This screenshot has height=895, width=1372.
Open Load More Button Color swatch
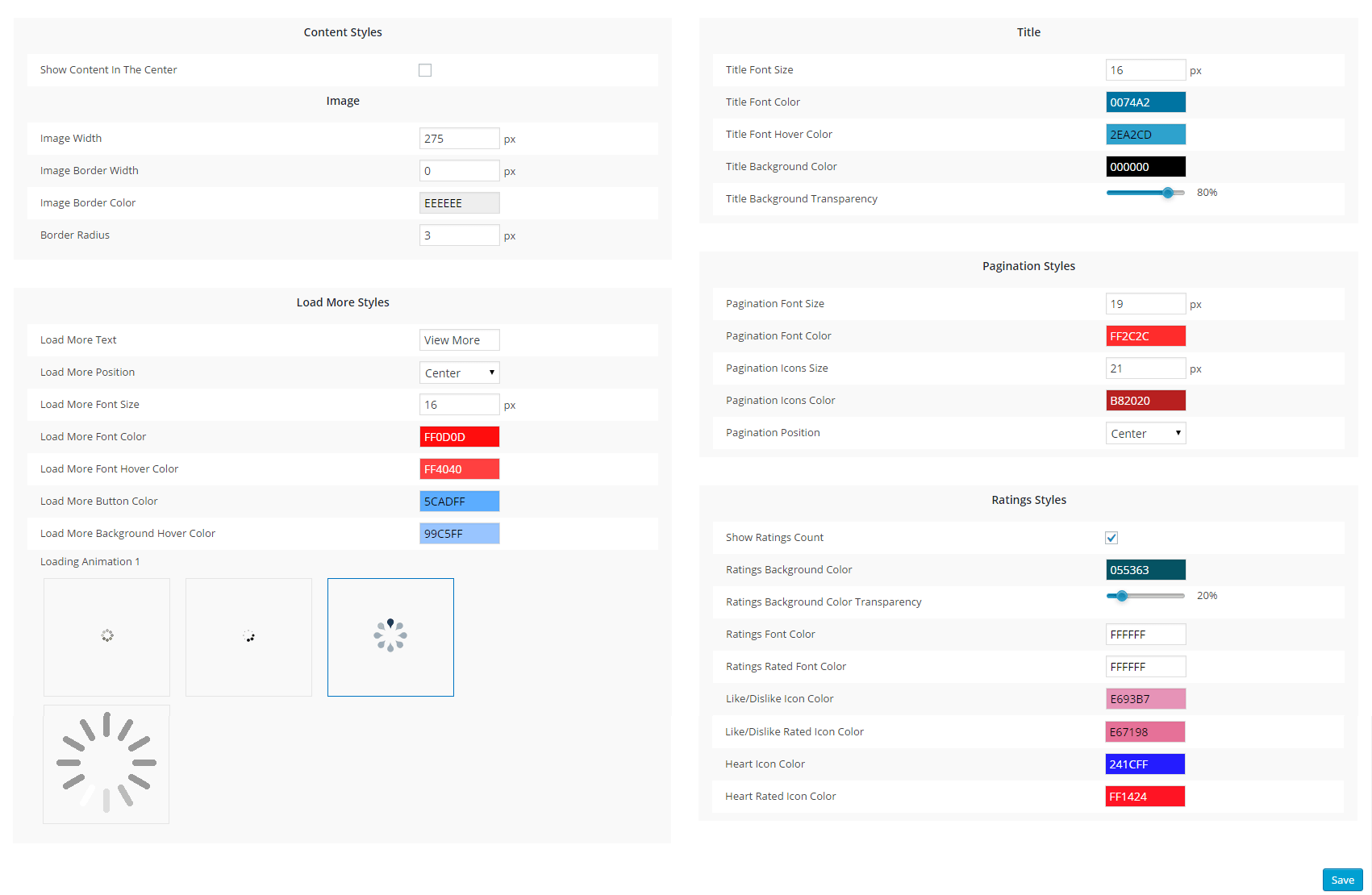pyautogui.click(x=459, y=502)
